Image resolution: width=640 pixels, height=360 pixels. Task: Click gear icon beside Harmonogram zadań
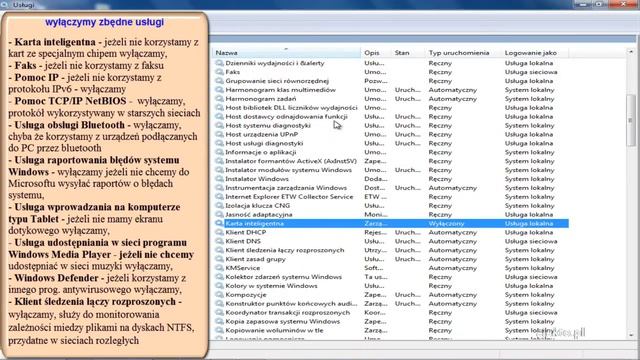[219, 99]
